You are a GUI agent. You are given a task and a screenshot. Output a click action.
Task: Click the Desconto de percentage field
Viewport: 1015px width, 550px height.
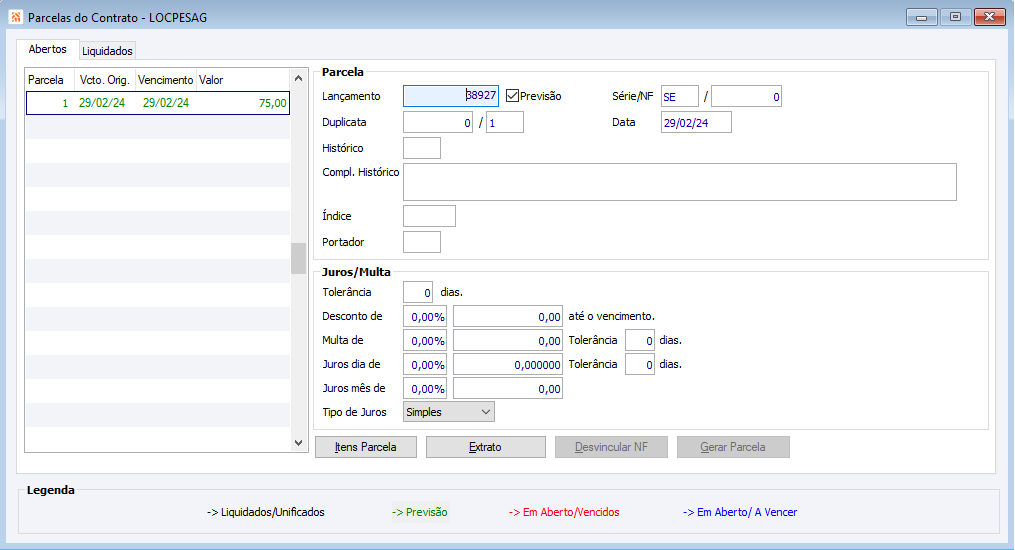(425, 316)
